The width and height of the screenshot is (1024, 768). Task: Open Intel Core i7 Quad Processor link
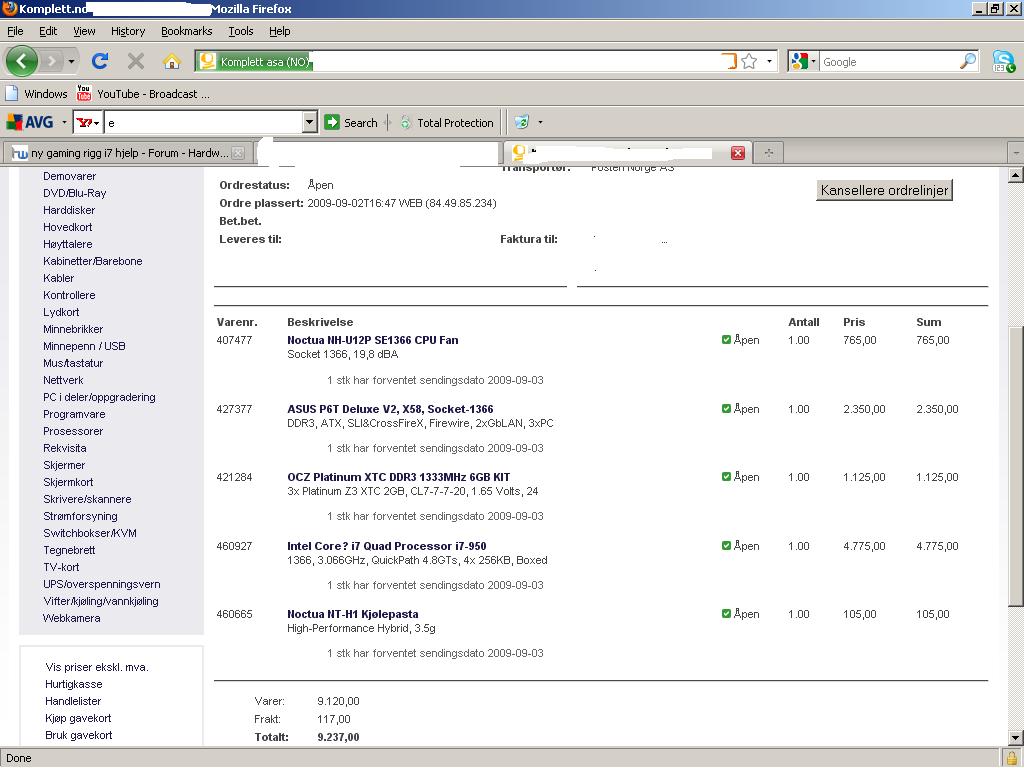387,546
